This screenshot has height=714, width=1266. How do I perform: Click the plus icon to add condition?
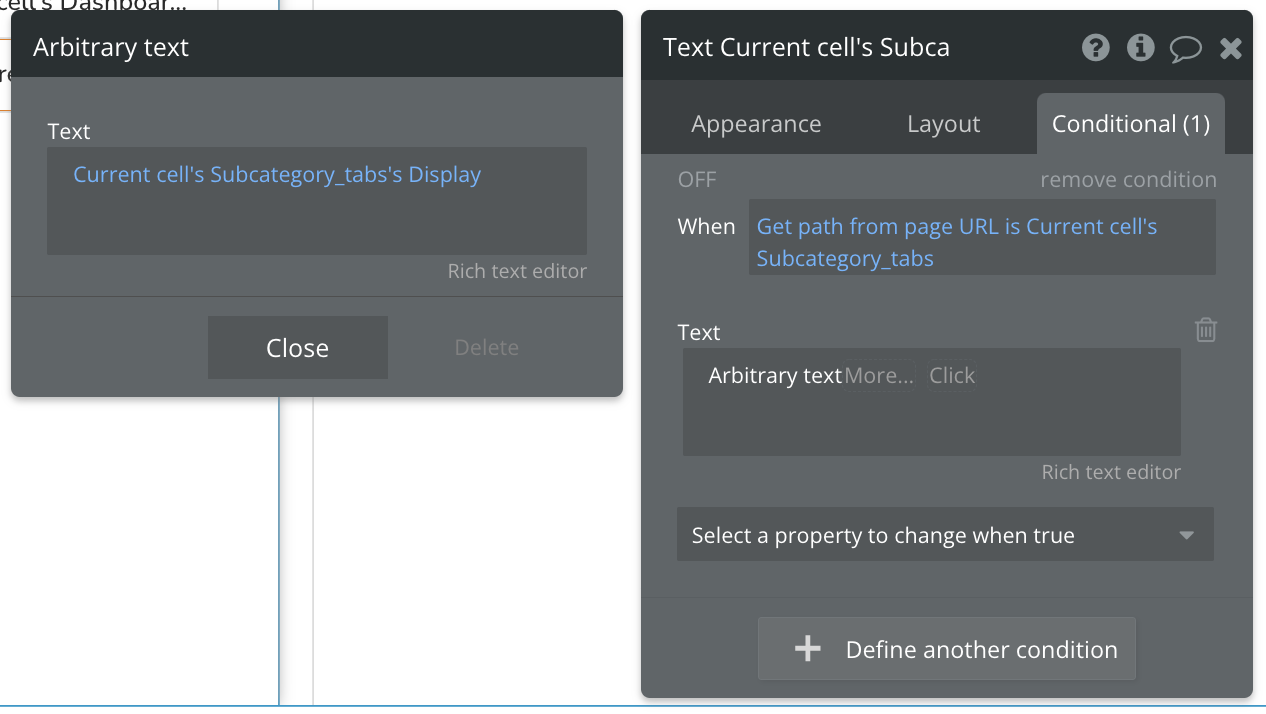pyautogui.click(x=807, y=650)
